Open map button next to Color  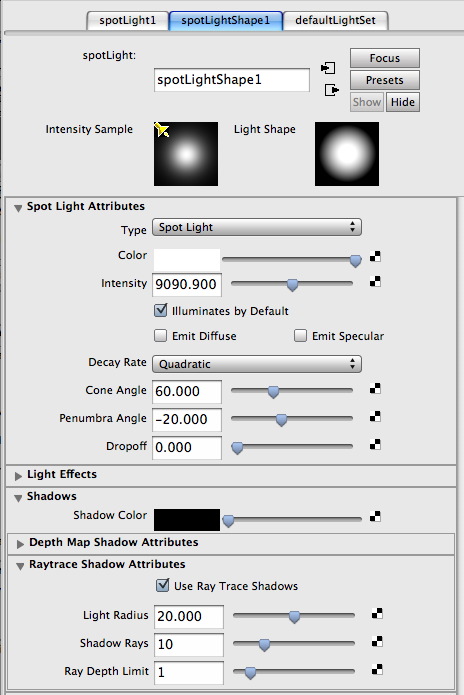(375, 257)
